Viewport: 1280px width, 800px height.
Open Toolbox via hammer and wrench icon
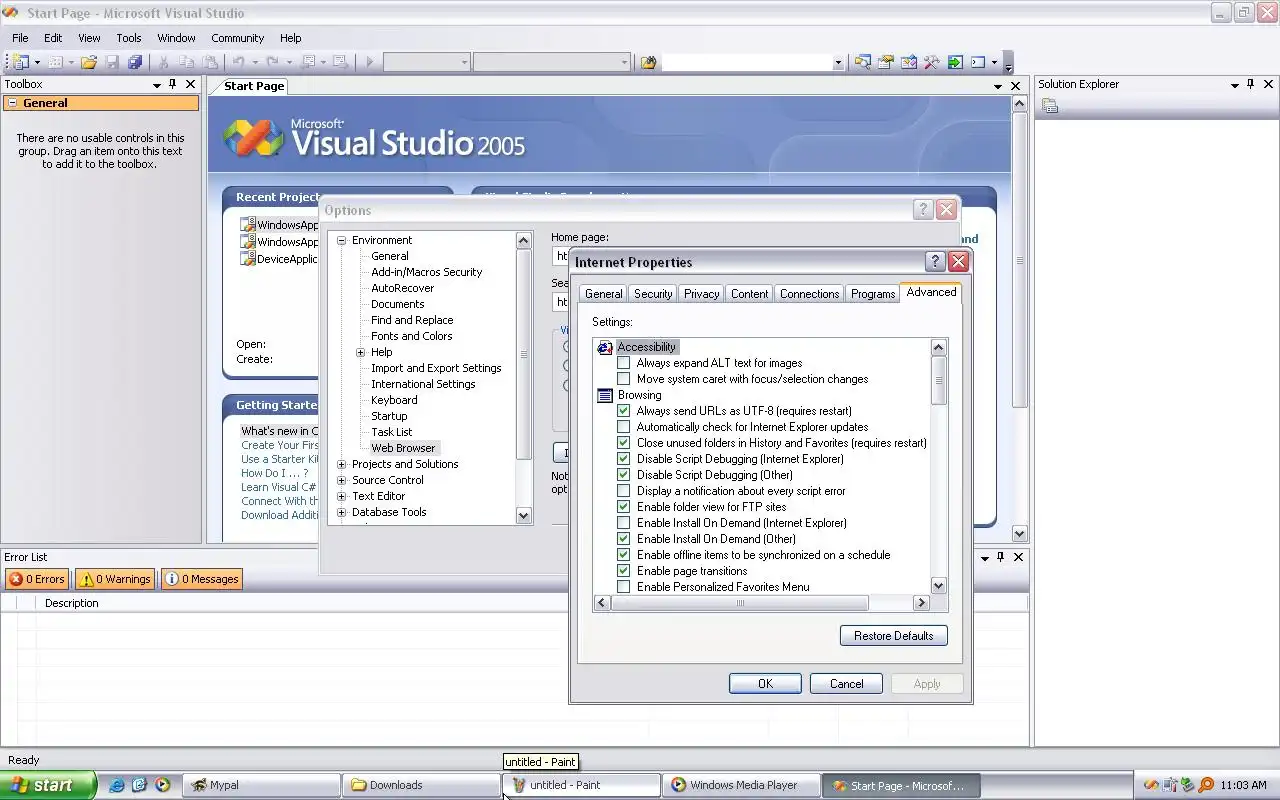[932, 62]
